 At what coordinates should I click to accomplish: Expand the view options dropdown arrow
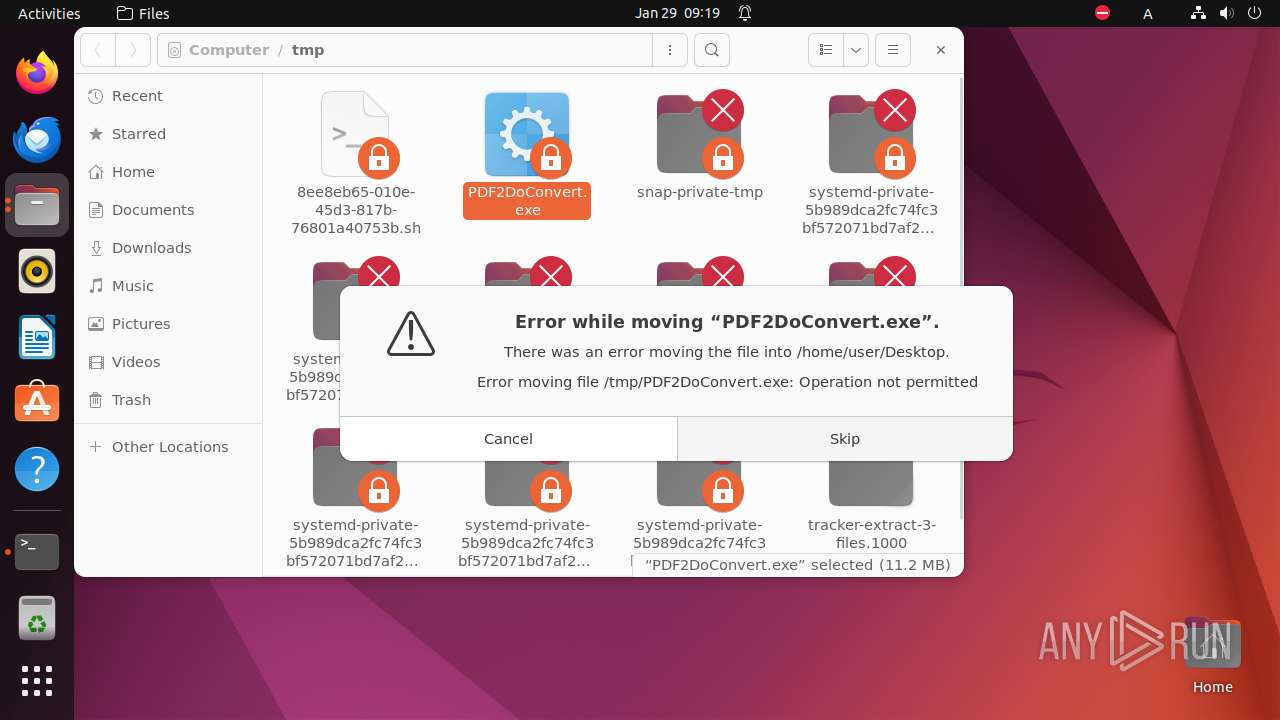(x=856, y=50)
